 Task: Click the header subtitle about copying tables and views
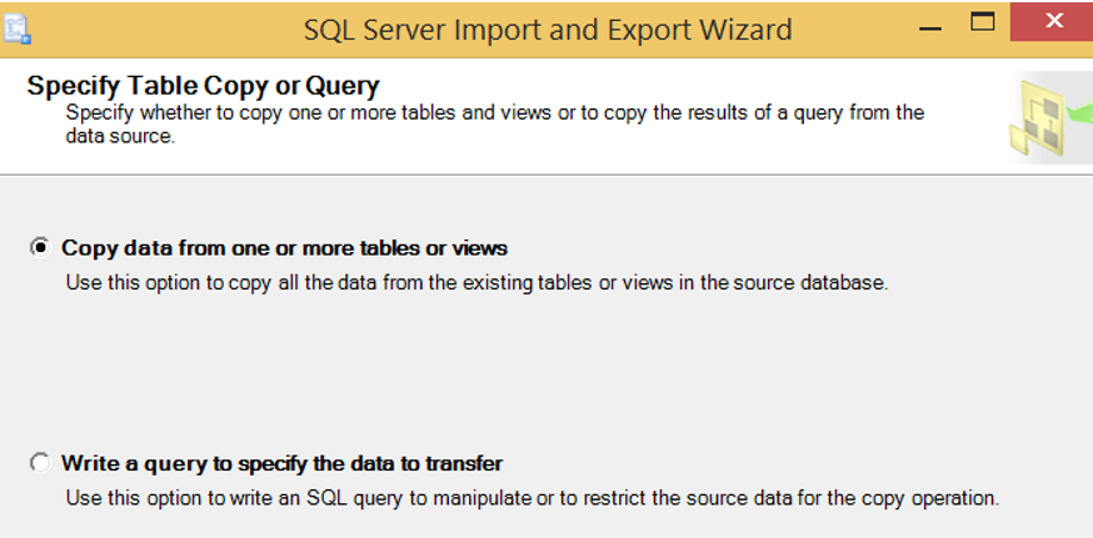[x=495, y=124]
